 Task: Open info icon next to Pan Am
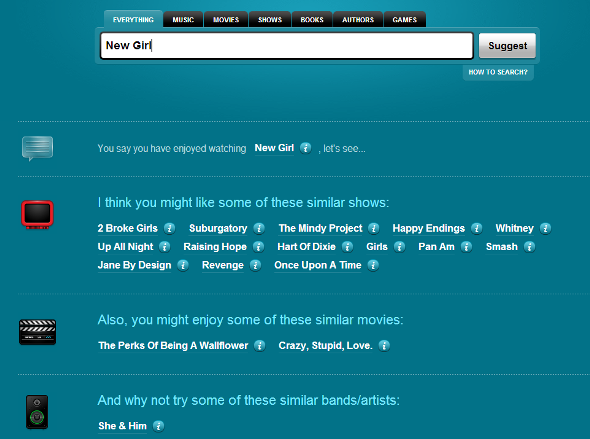tap(467, 247)
